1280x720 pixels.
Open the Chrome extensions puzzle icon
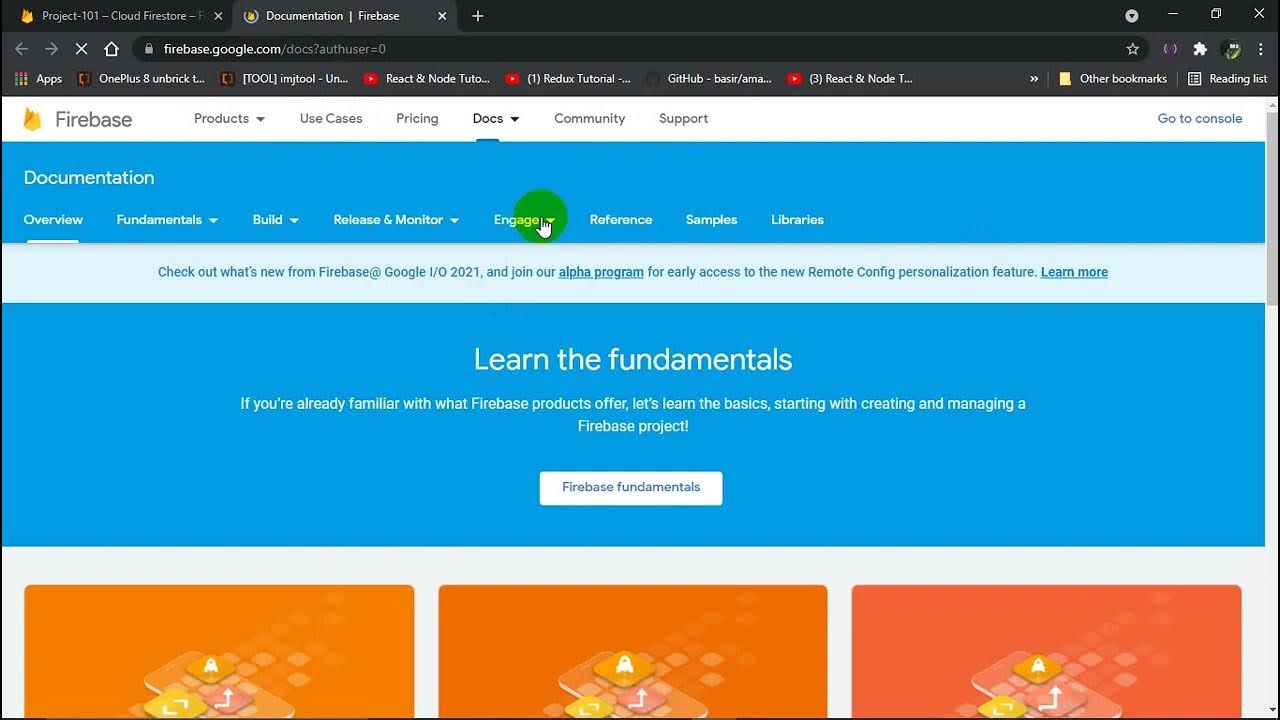(x=1200, y=49)
